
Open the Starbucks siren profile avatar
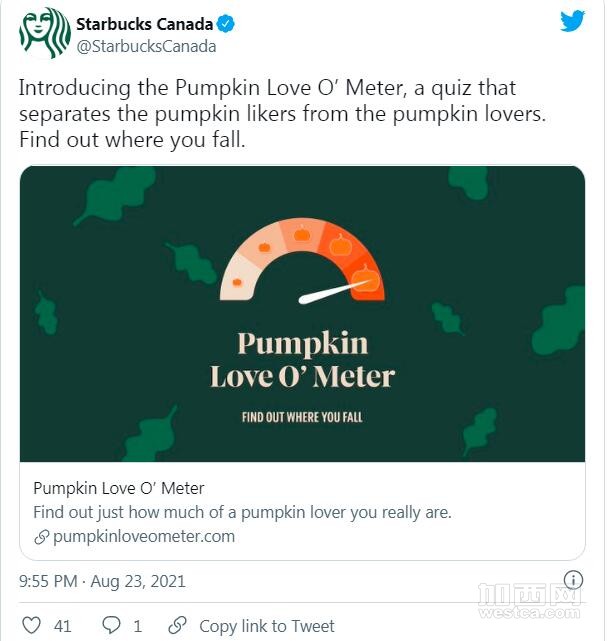(45, 34)
